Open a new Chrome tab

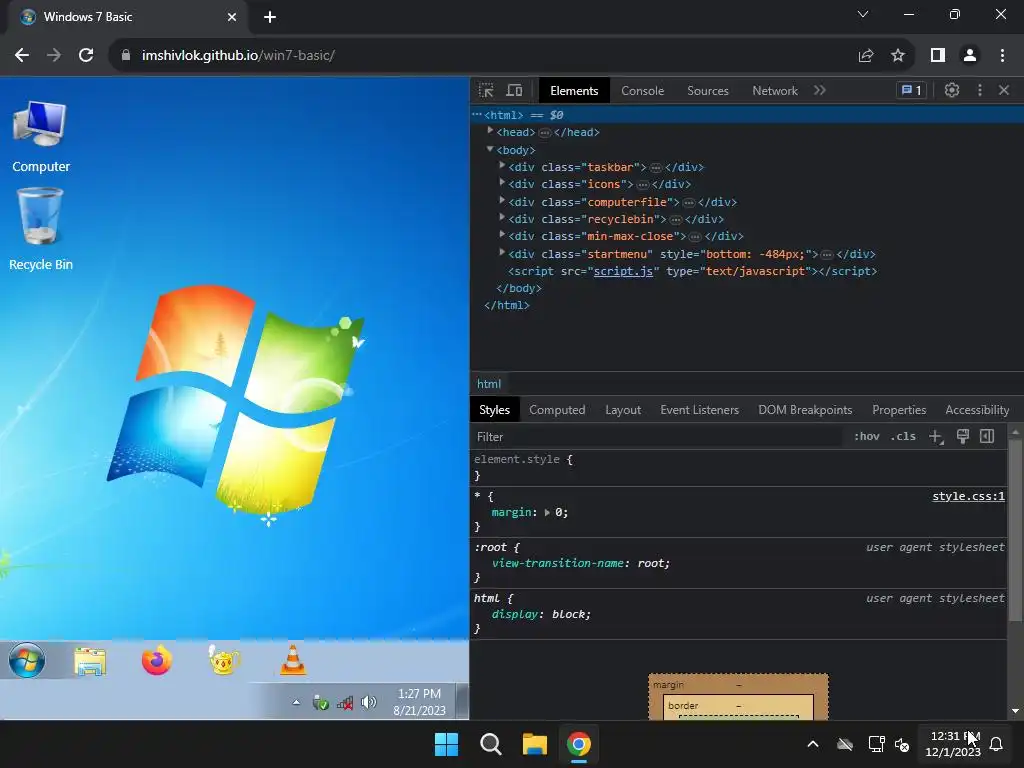click(270, 18)
